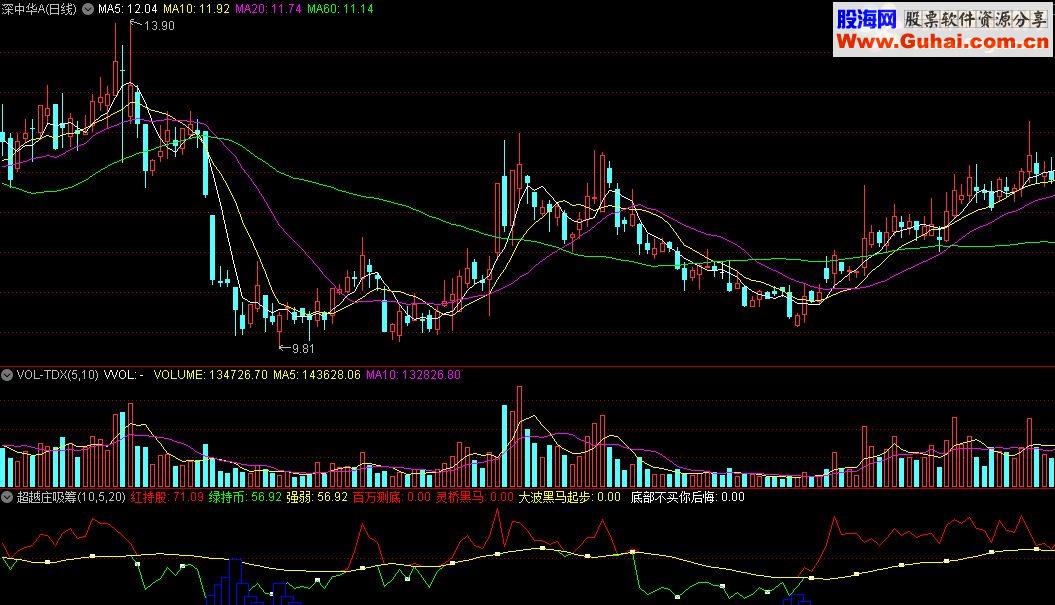The height and width of the screenshot is (605, 1055).
Task: Click the 强弱: 56.92 value
Action: click(x=317, y=497)
